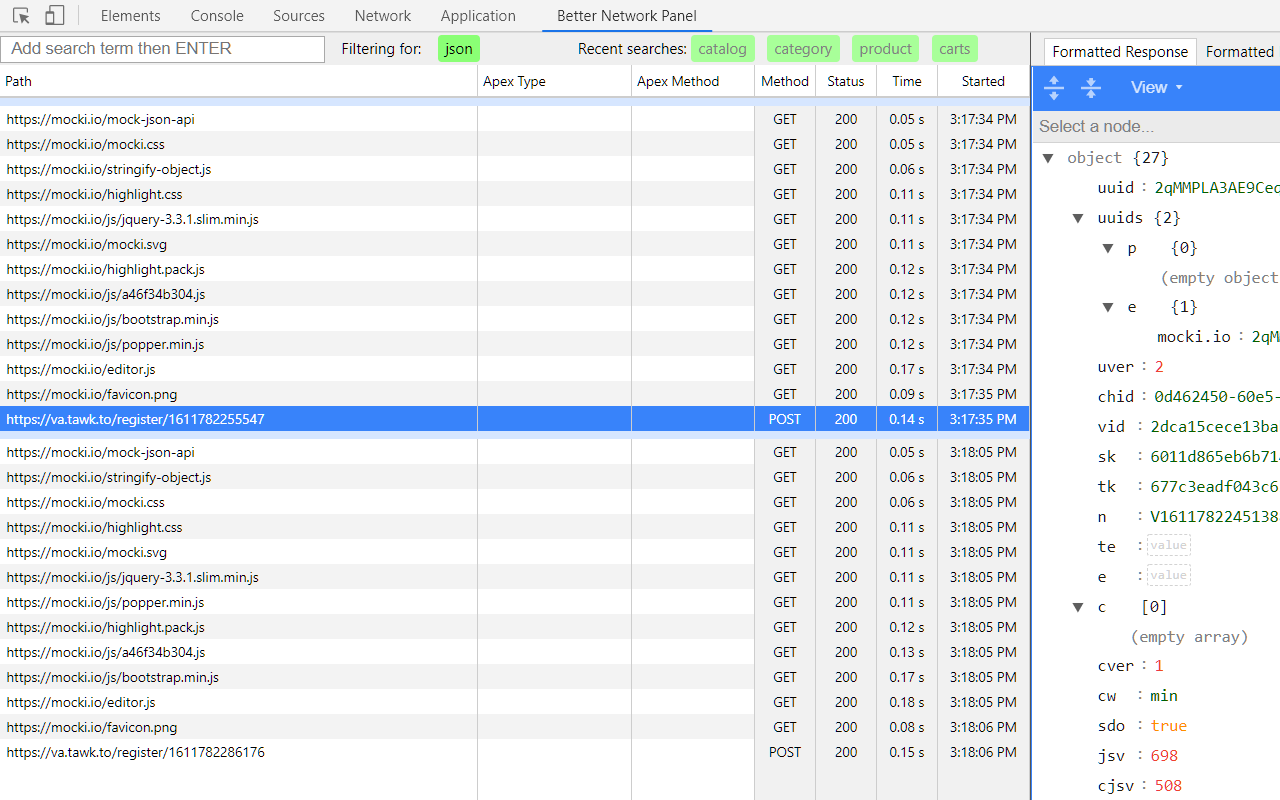Select the first mocki.io/mock-json-api request at 3:17:34

point(515,119)
